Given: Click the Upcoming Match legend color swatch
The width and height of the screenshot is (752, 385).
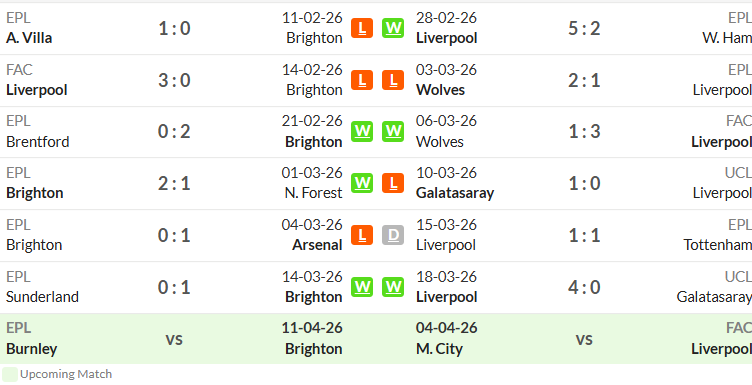Looking at the screenshot, I should [10, 374].
